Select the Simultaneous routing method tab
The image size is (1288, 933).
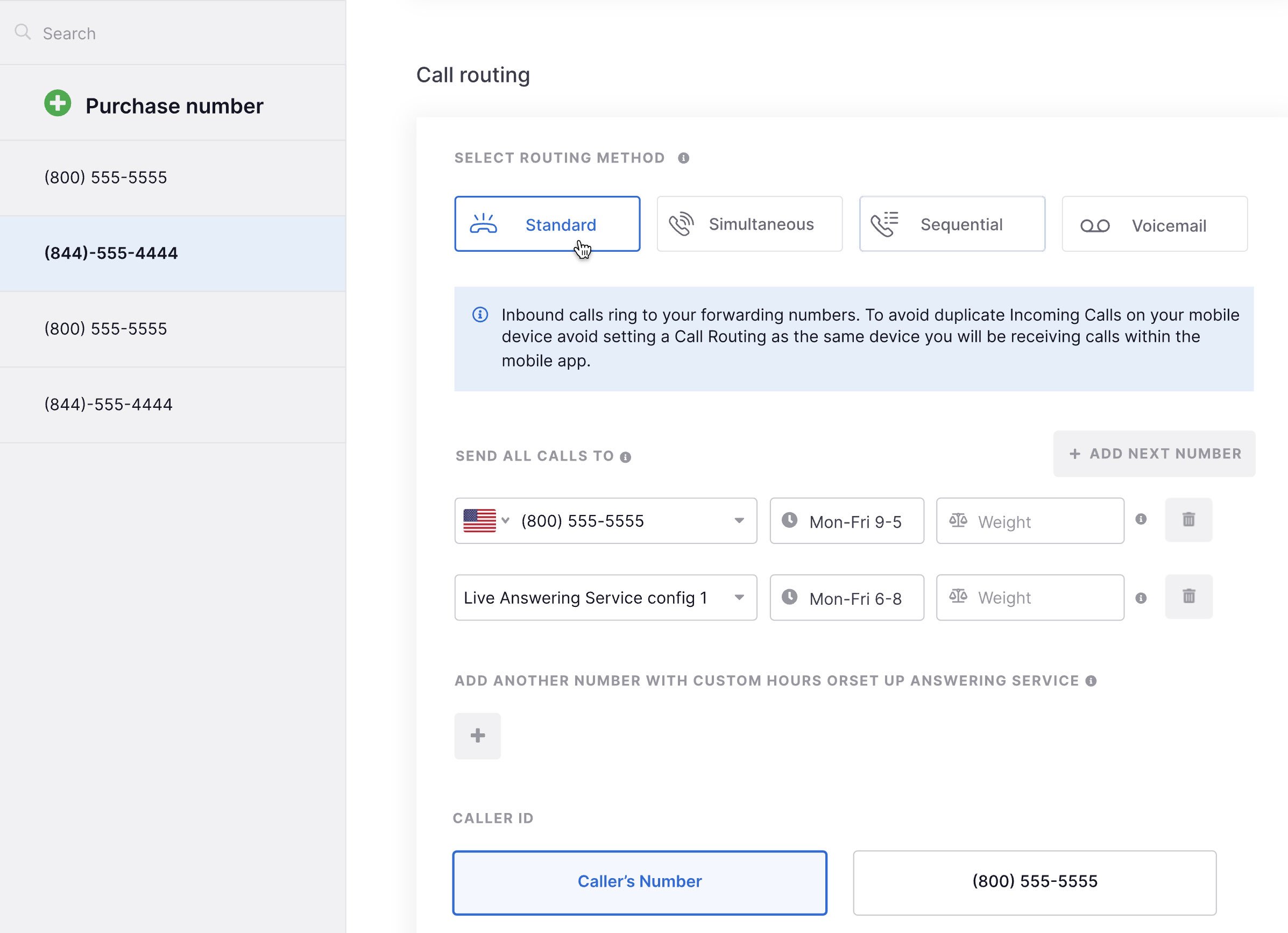pyautogui.click(x=749, y=223)
